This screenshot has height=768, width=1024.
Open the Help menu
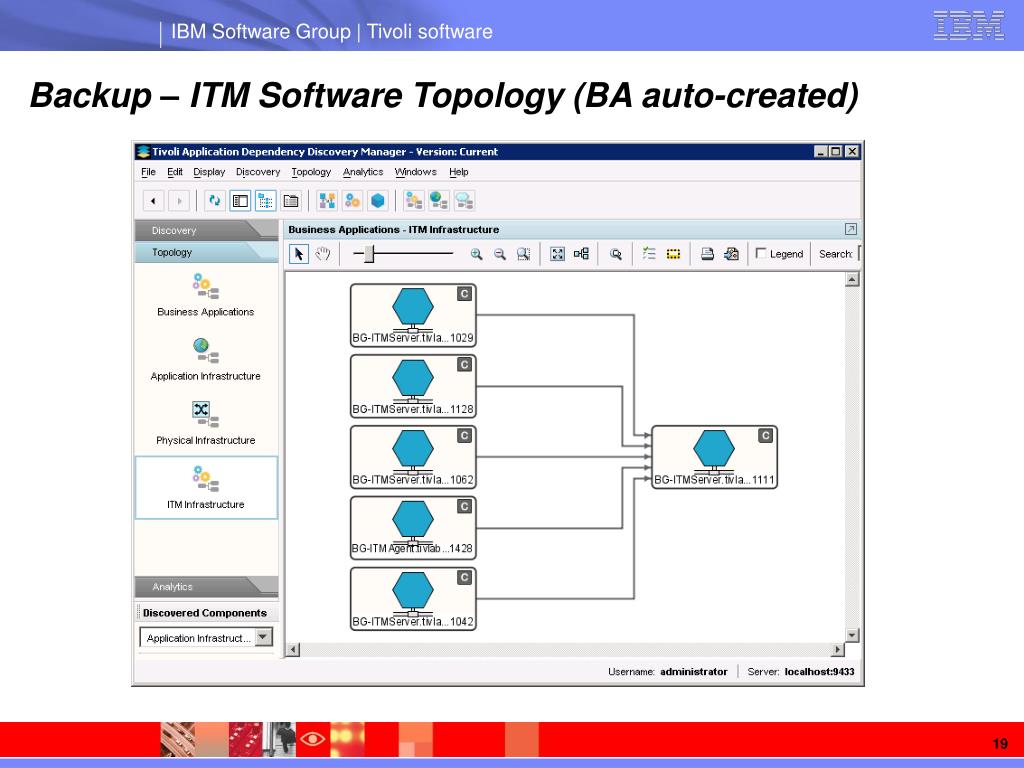(x=458, y=172)
